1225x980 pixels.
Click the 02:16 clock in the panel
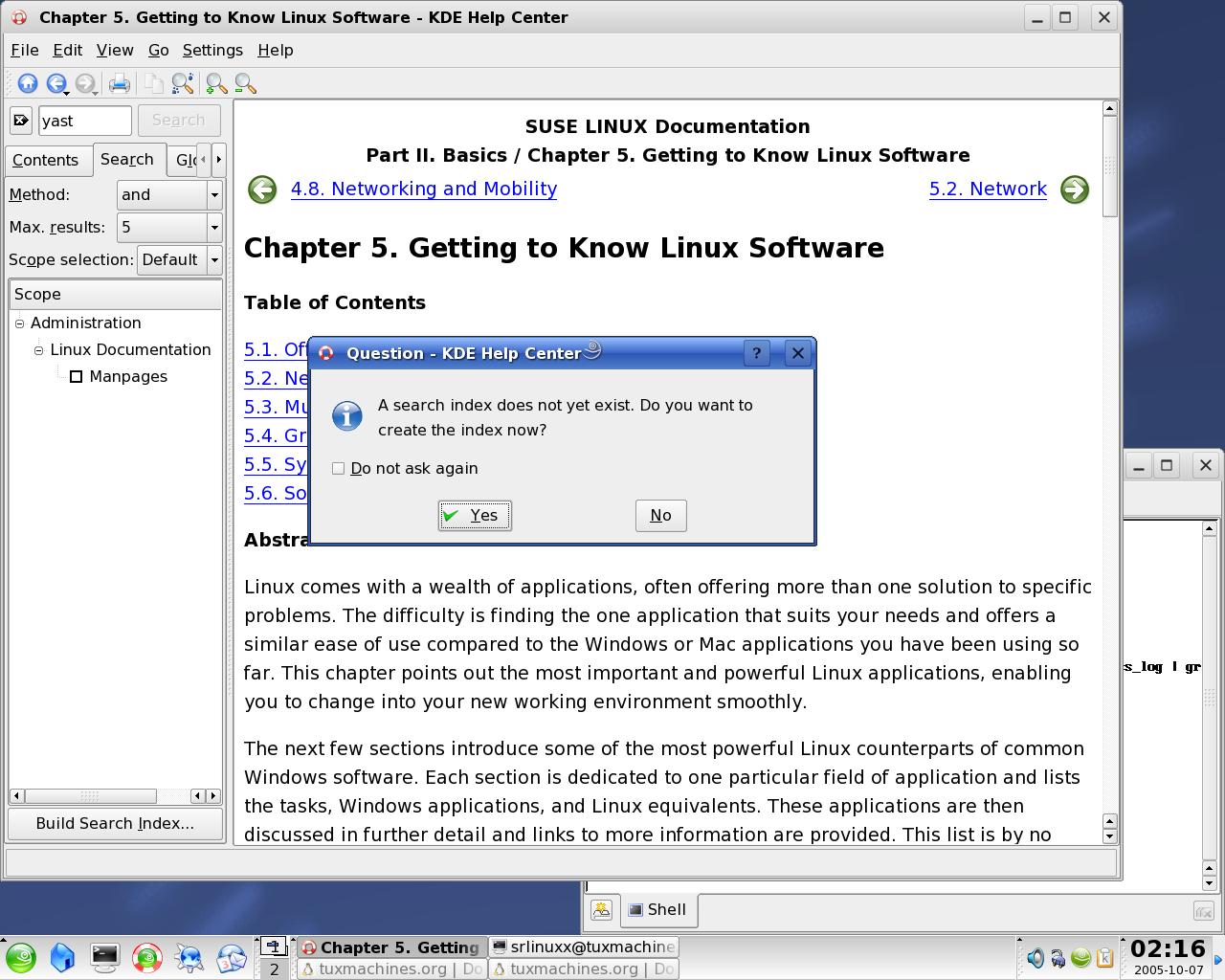(1167, 948)
